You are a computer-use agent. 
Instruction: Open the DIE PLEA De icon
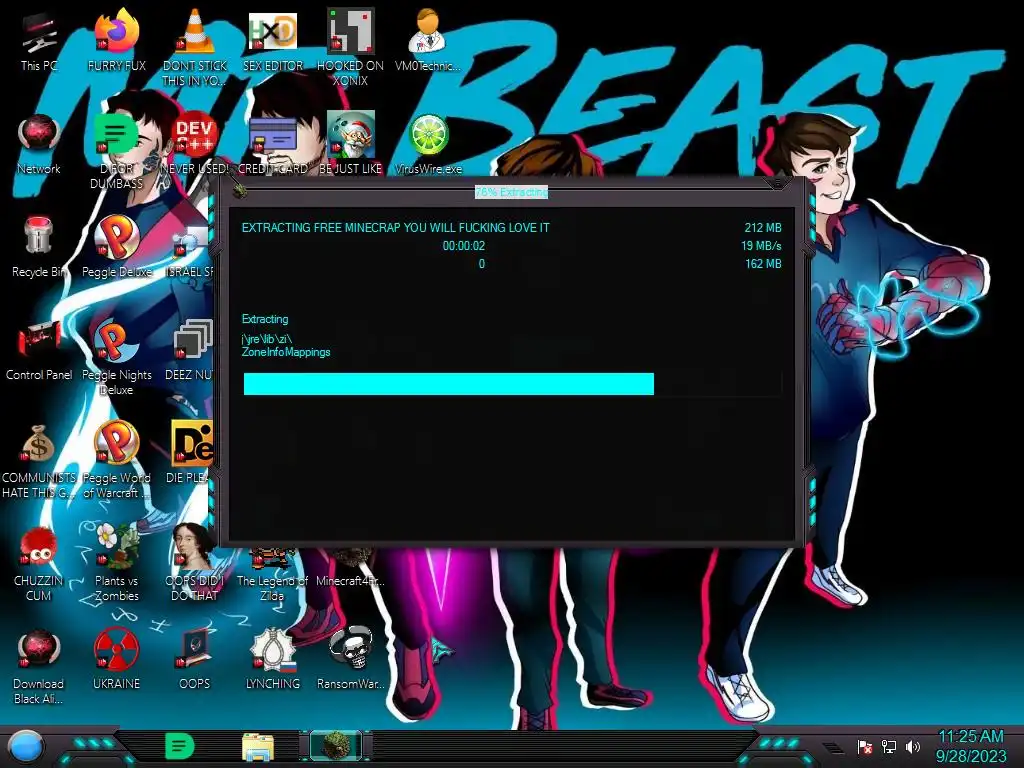190,452
